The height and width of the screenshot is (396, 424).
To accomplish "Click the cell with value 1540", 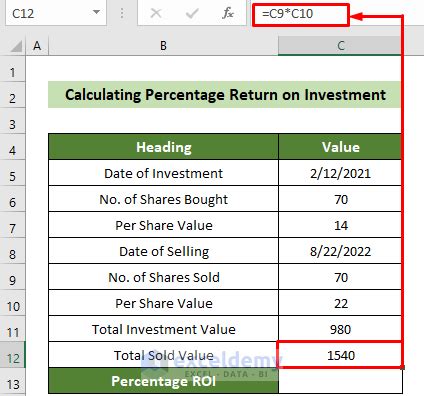I will pyautogui.click(x=340, y=355).
